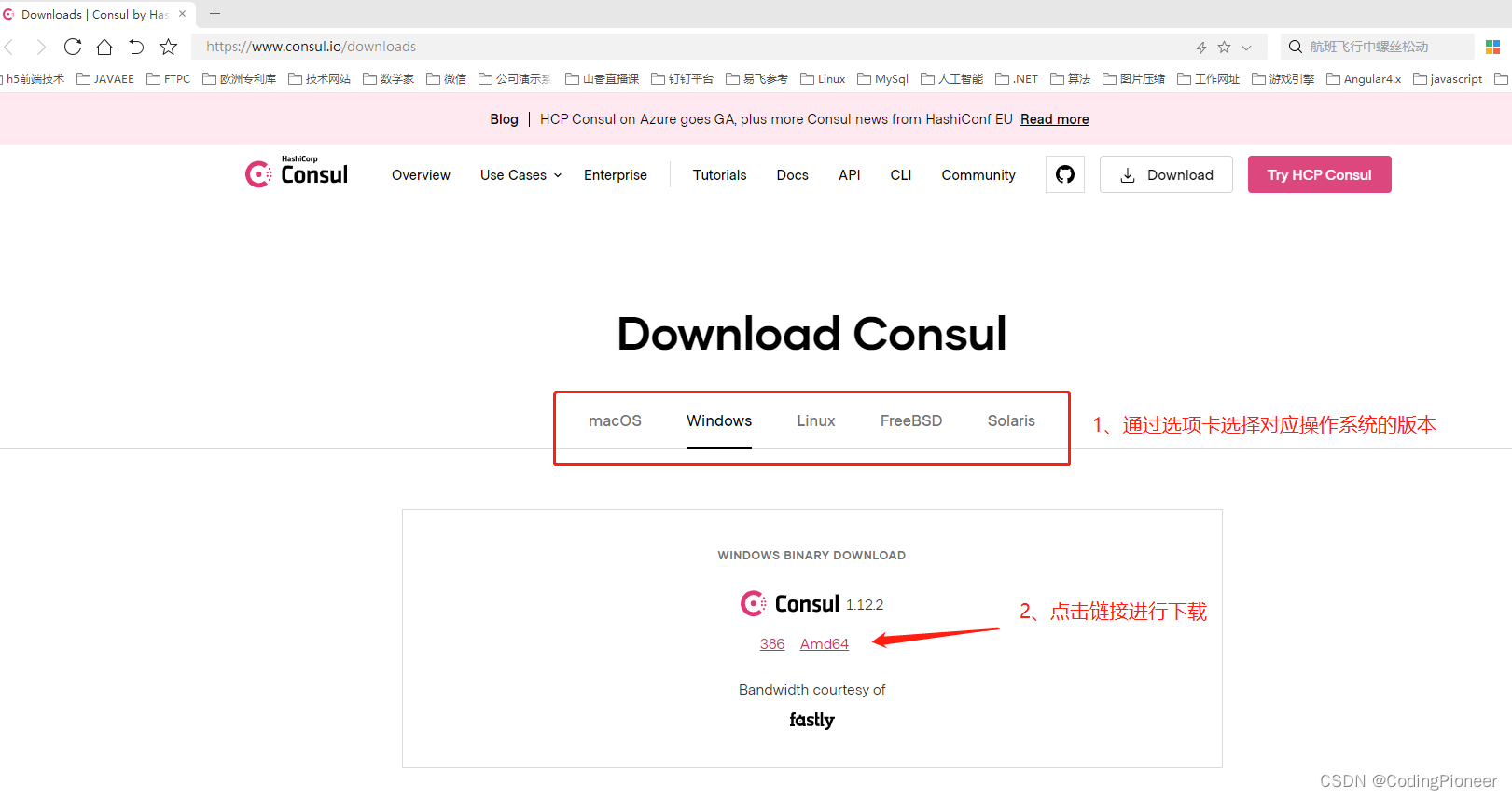Follow the Read more banner link
Image resolution: width=1512 pixels, height=799 pixels.
[1054, 119]
